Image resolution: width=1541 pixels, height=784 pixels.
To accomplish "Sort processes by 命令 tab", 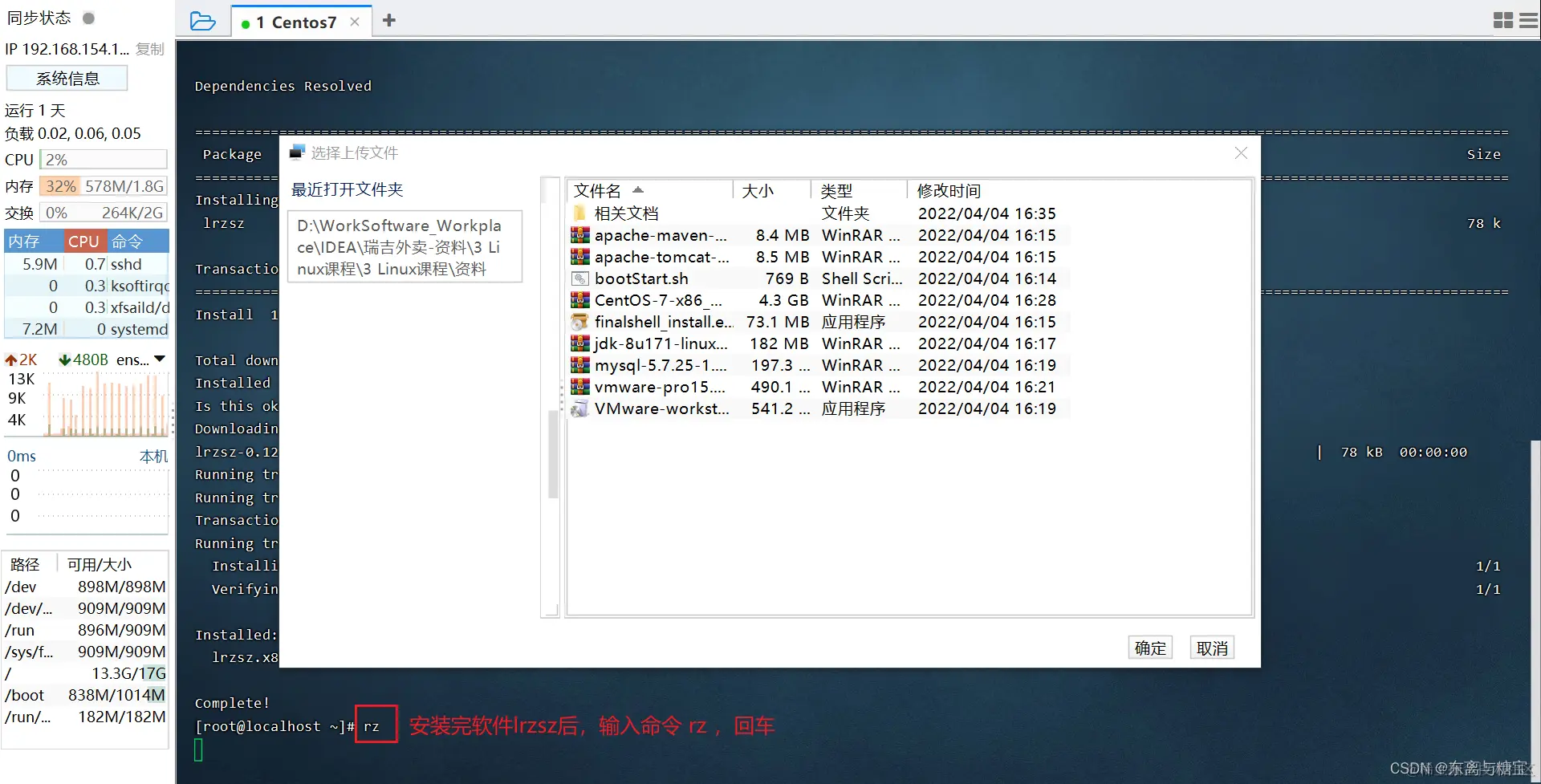I will (136, 241).
